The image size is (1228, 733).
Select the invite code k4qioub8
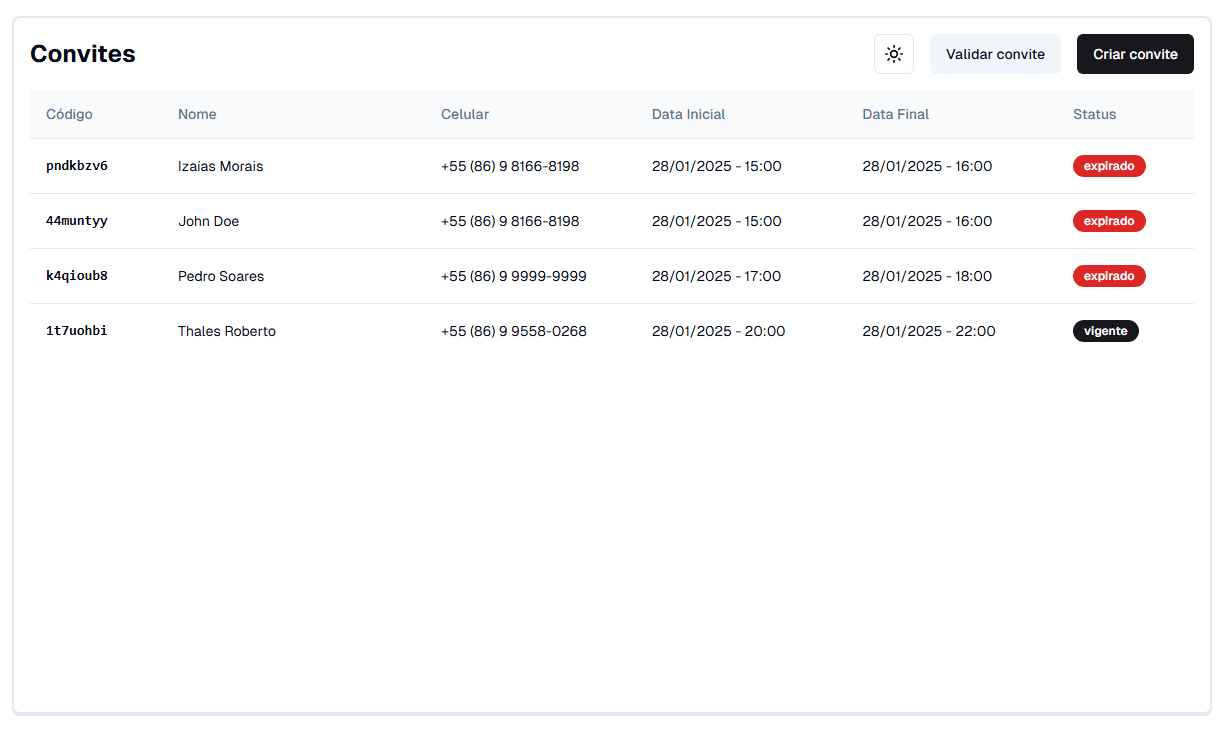click(77, 276)
